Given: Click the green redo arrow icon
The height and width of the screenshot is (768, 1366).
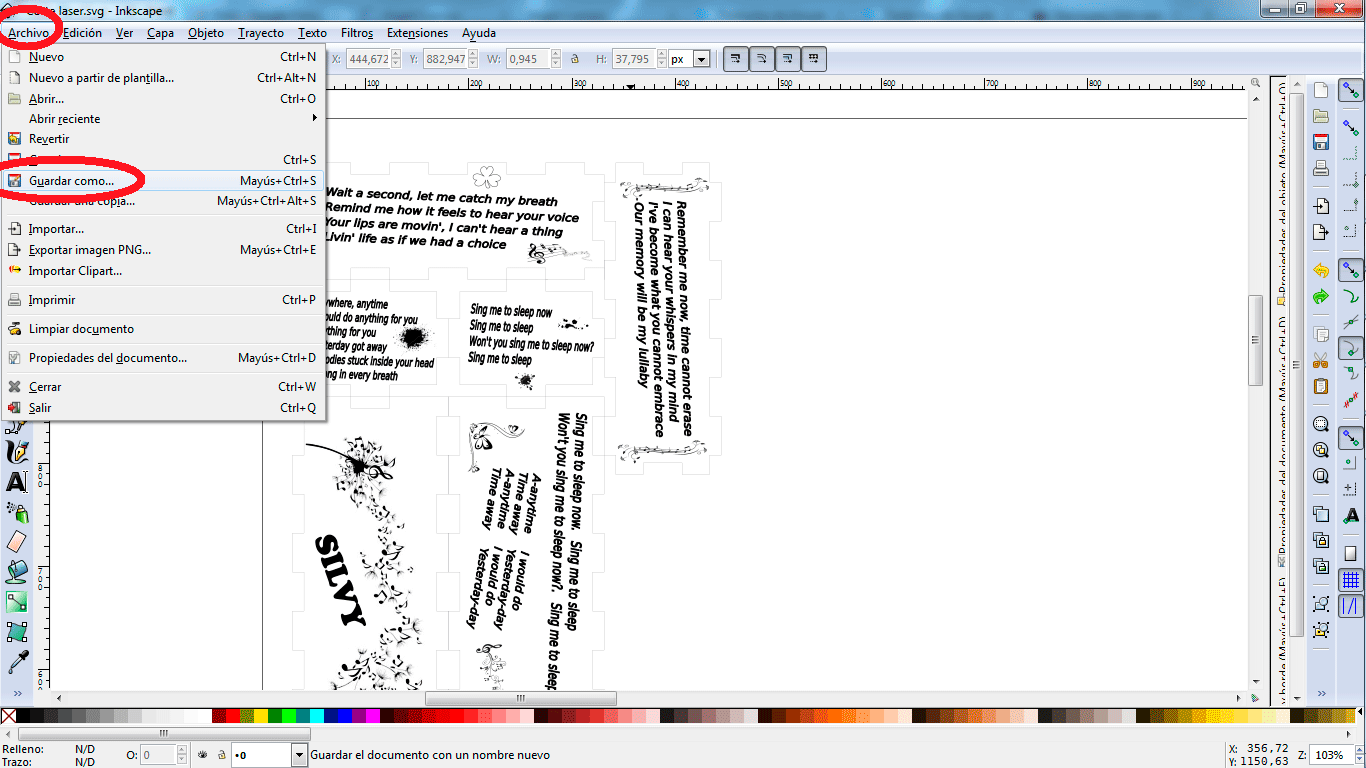Looking at the screenshot, I should (x=1321, y=296).
